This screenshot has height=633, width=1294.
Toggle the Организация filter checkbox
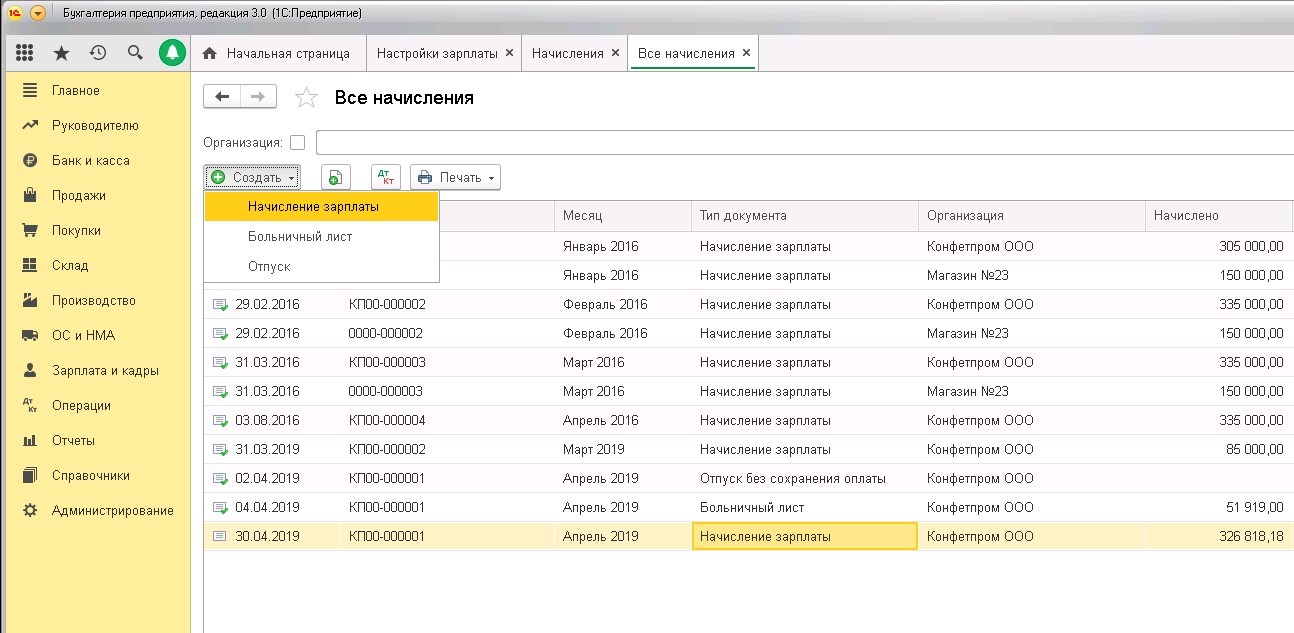pos(297,143)
